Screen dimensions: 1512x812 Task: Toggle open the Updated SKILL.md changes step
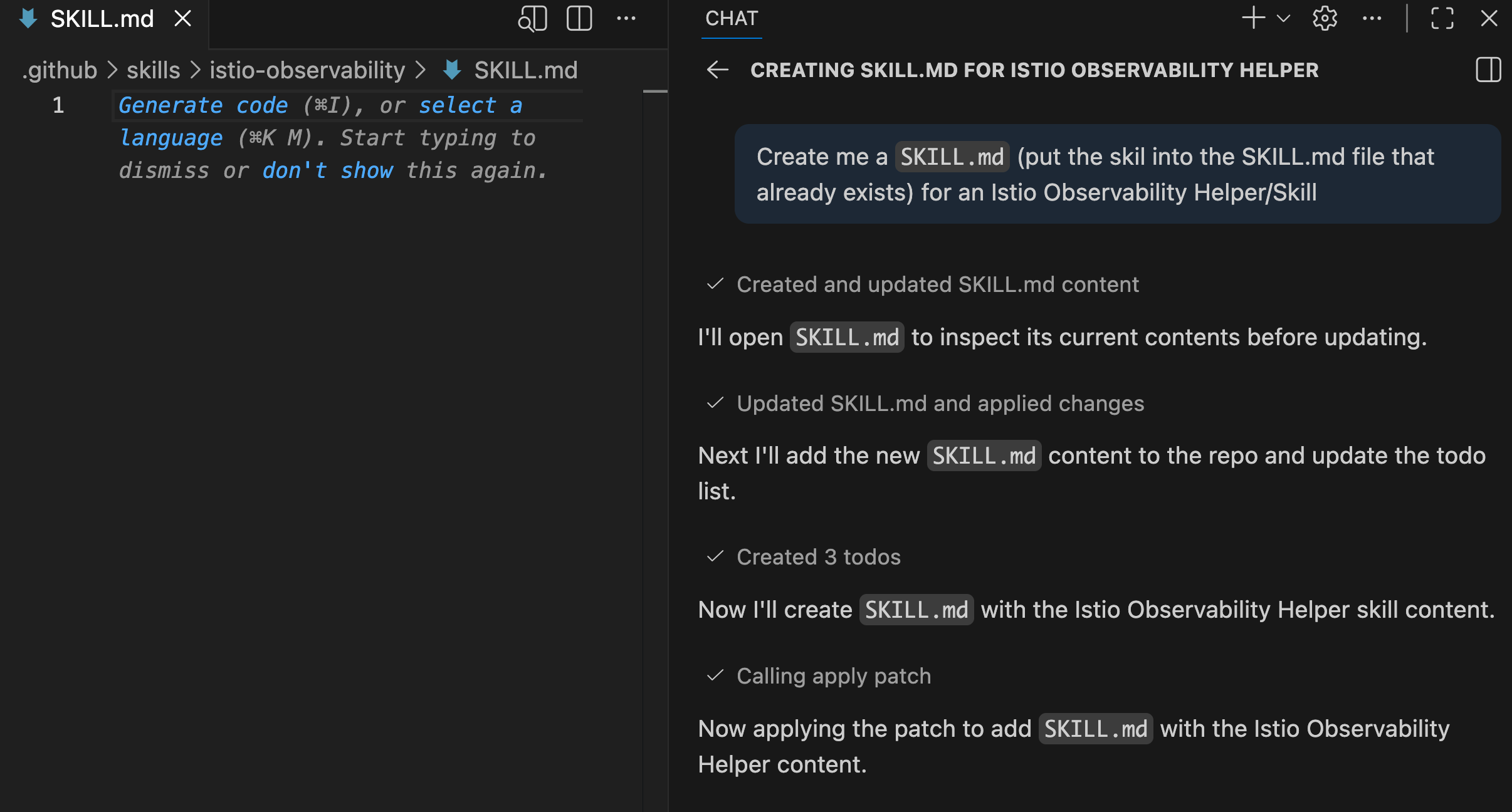click(x=940, y=403)
